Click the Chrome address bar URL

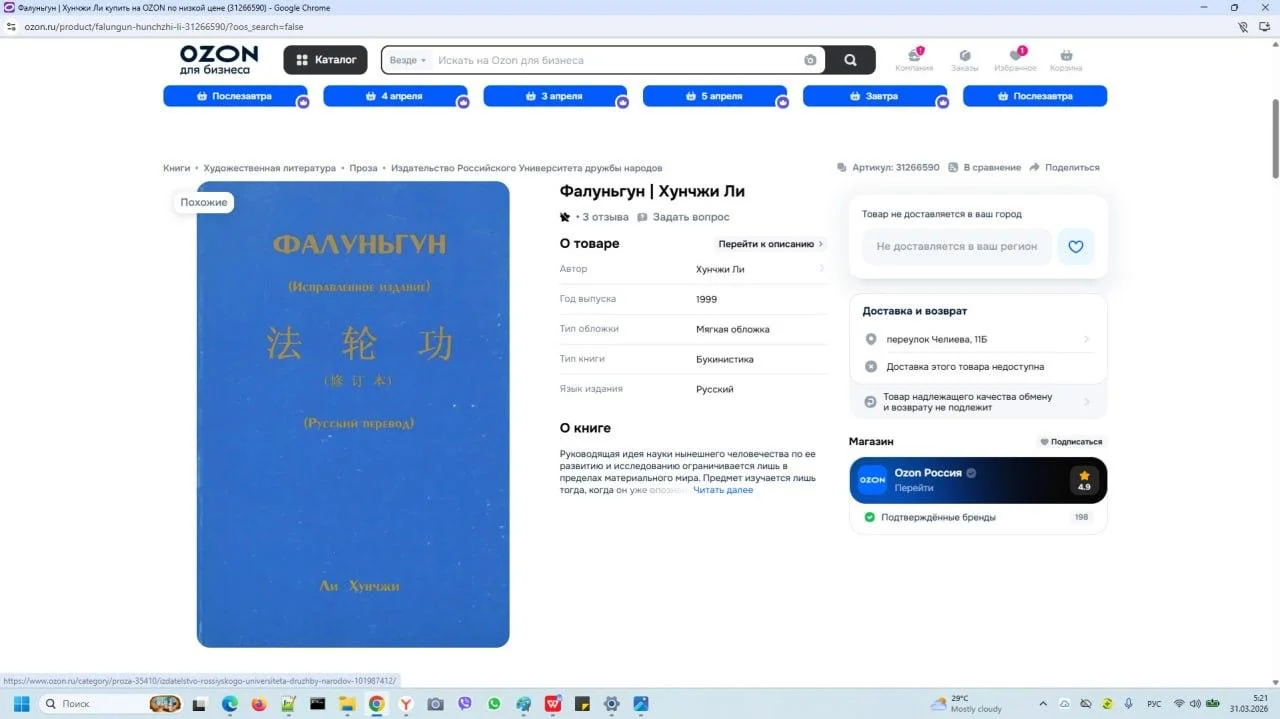coord(164,27)
